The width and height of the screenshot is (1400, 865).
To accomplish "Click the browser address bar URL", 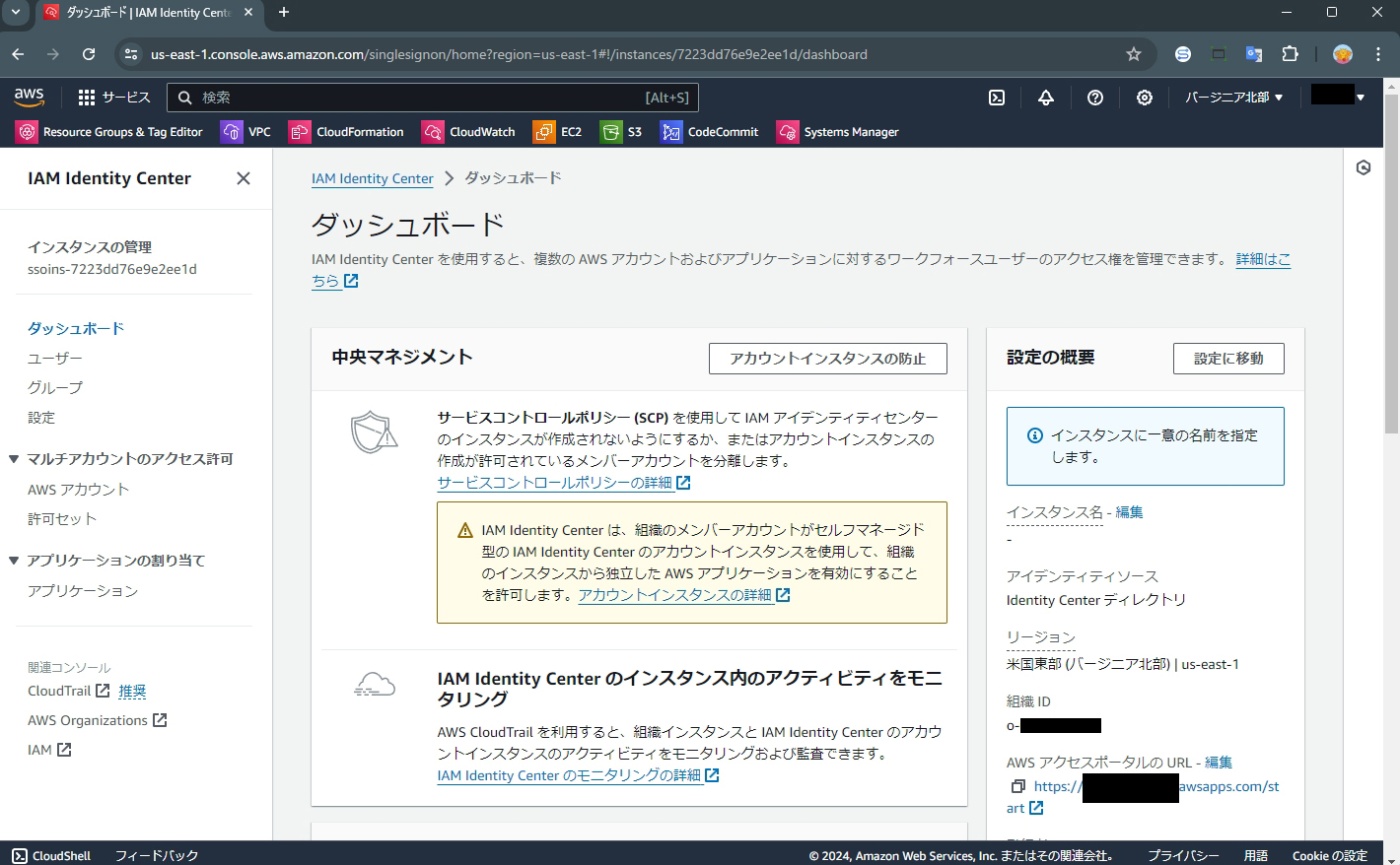I will 509,54.
